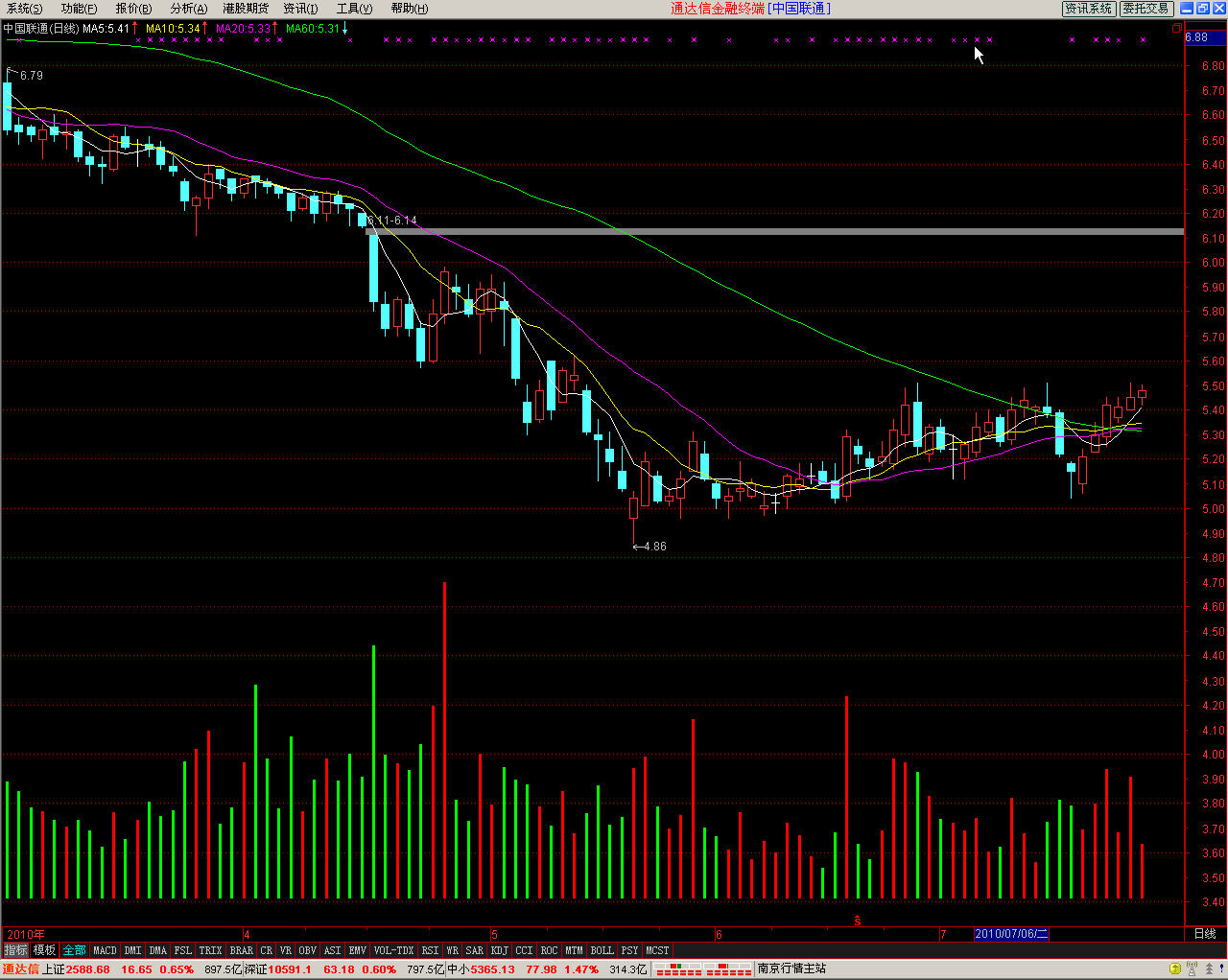Click the 6.79 high price marker
The image size is (1228, 980).
[27, 75]
